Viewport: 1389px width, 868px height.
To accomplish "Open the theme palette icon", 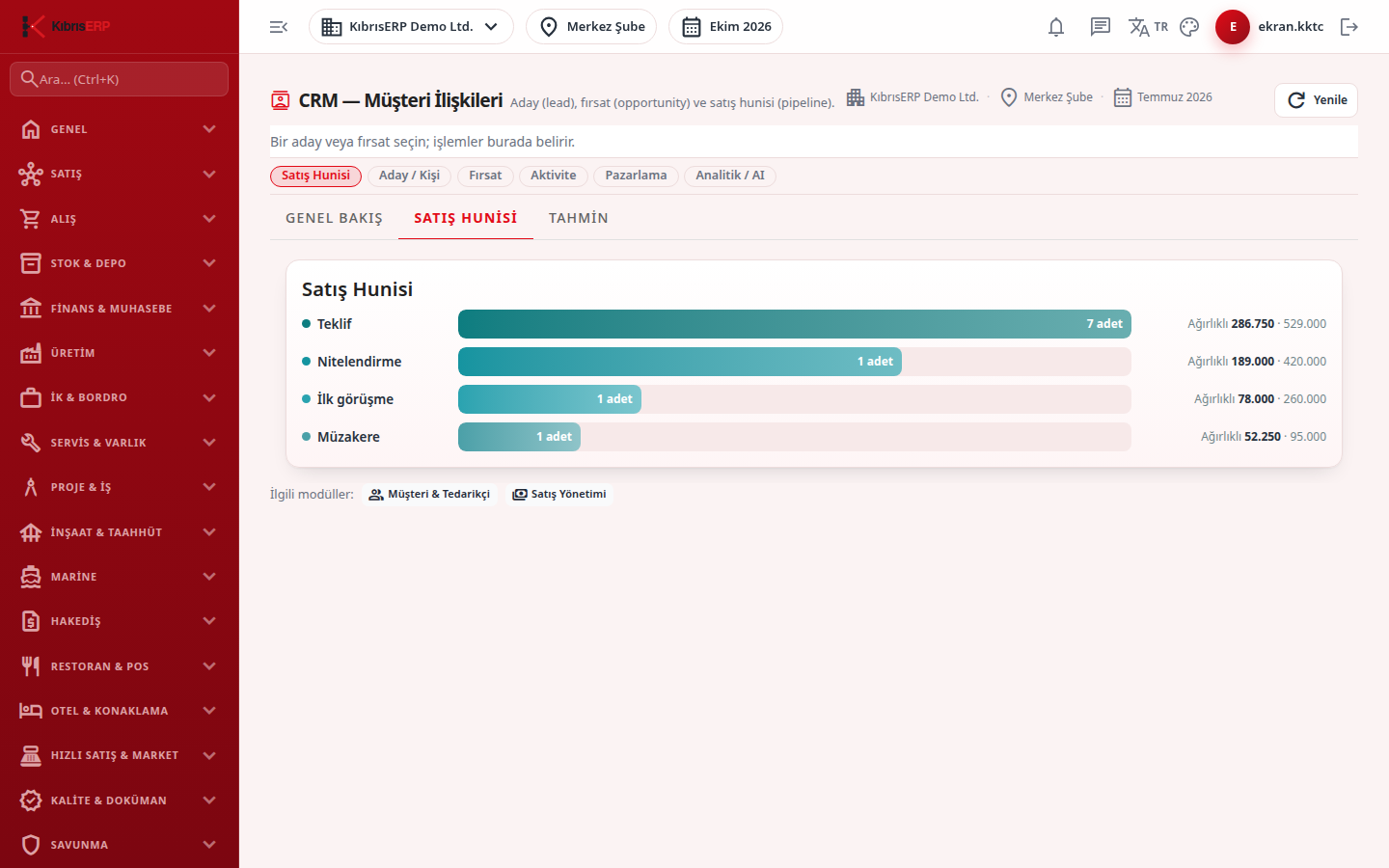I will point(1189,27).
